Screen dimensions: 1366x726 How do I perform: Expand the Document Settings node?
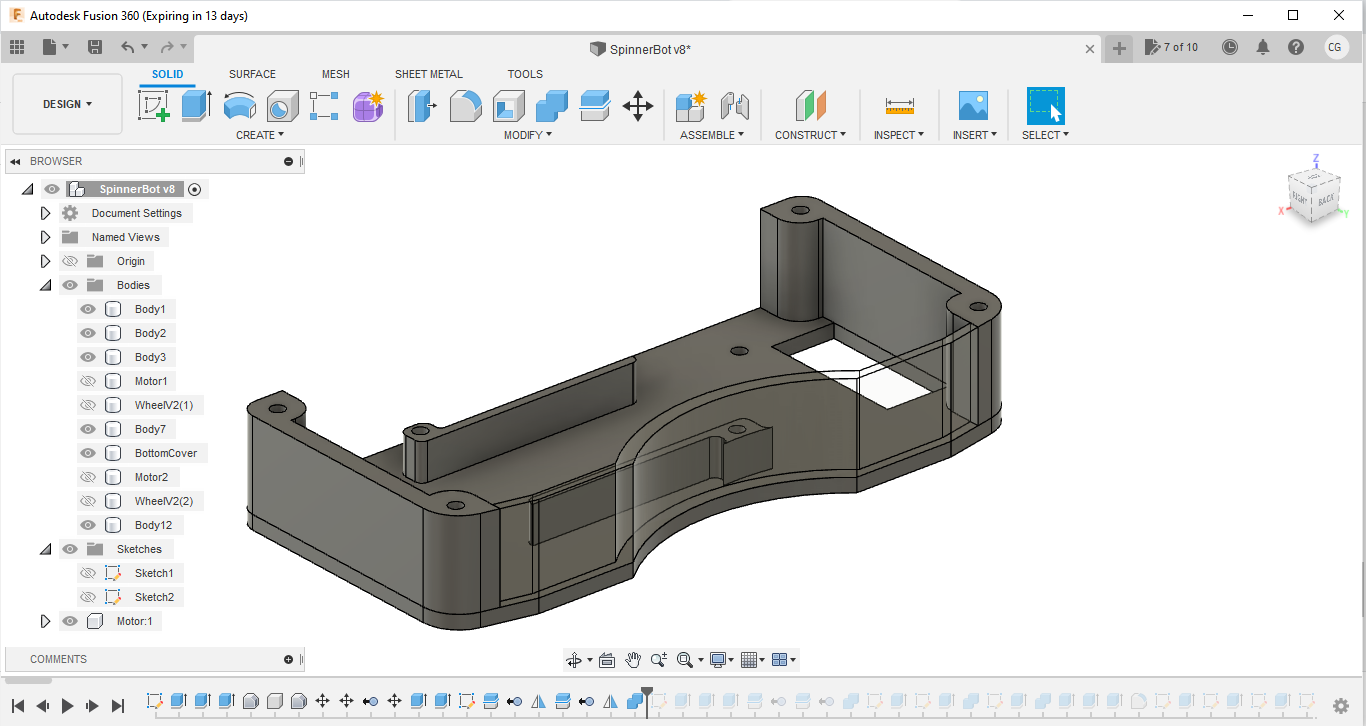(x=45, y=213)
